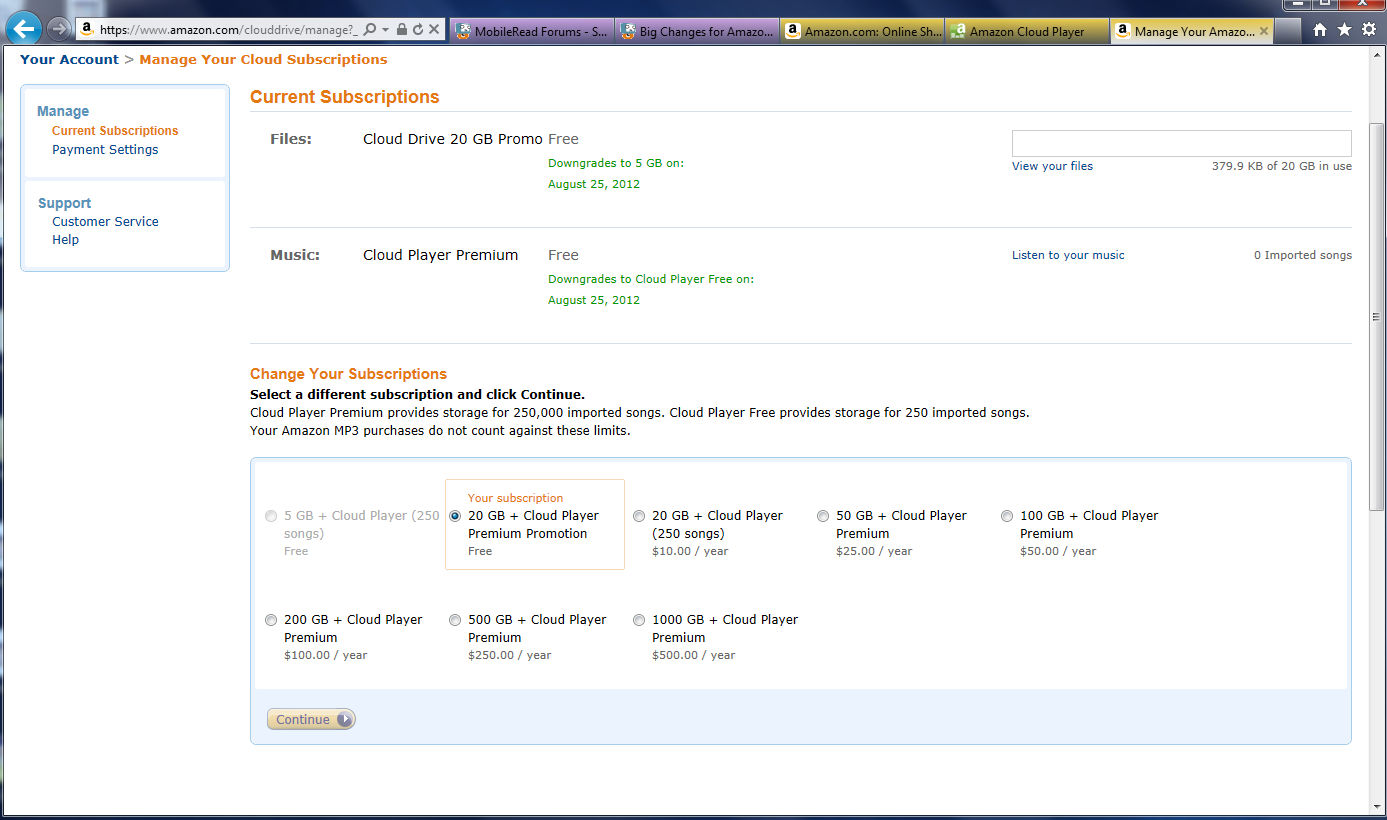
Task: Open the browser Tools gear icon
Action: pyautogui.click(x=1369, y=30)
